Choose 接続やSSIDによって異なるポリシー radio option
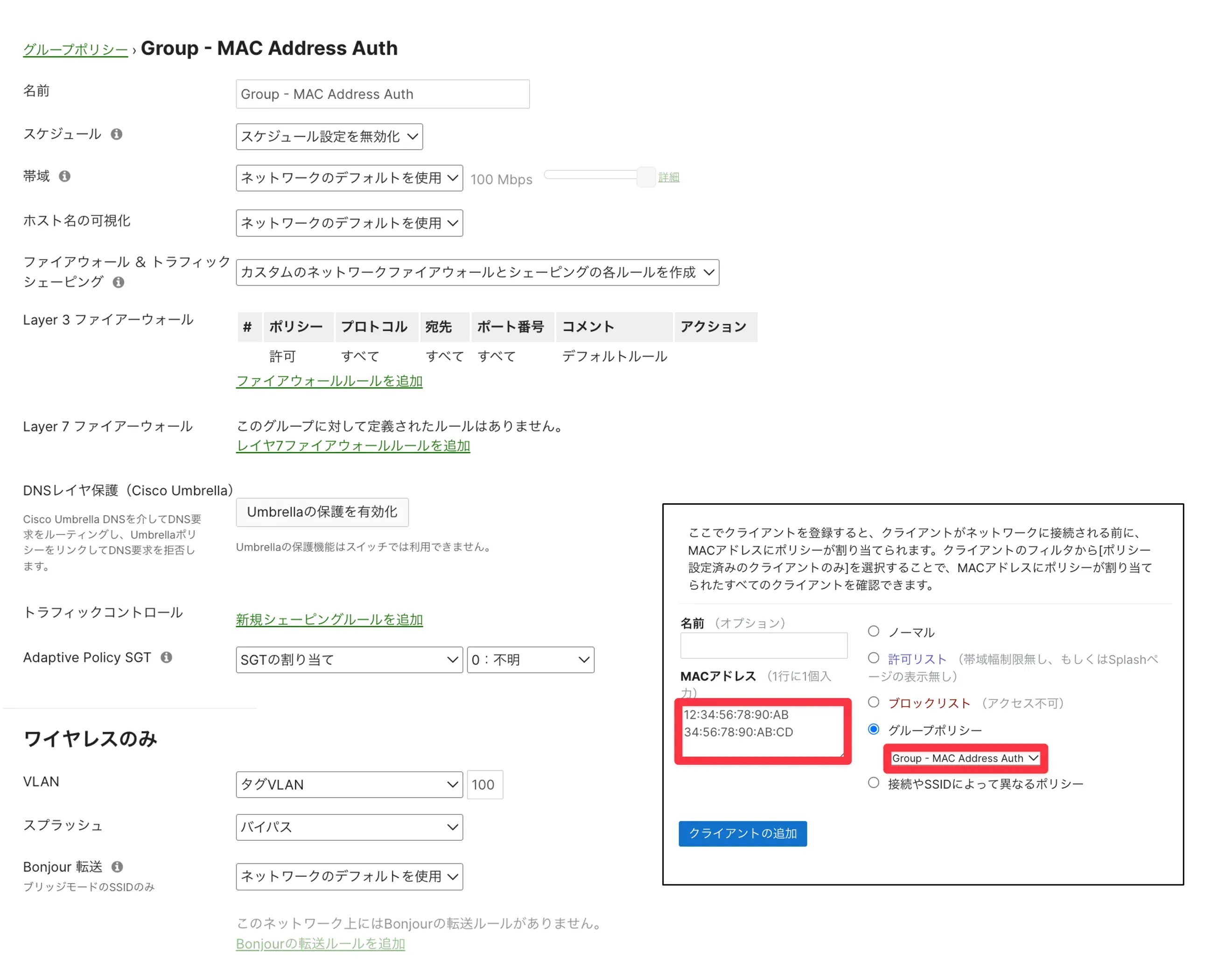This screenshot has width=1232, height=966. (873, 783)
